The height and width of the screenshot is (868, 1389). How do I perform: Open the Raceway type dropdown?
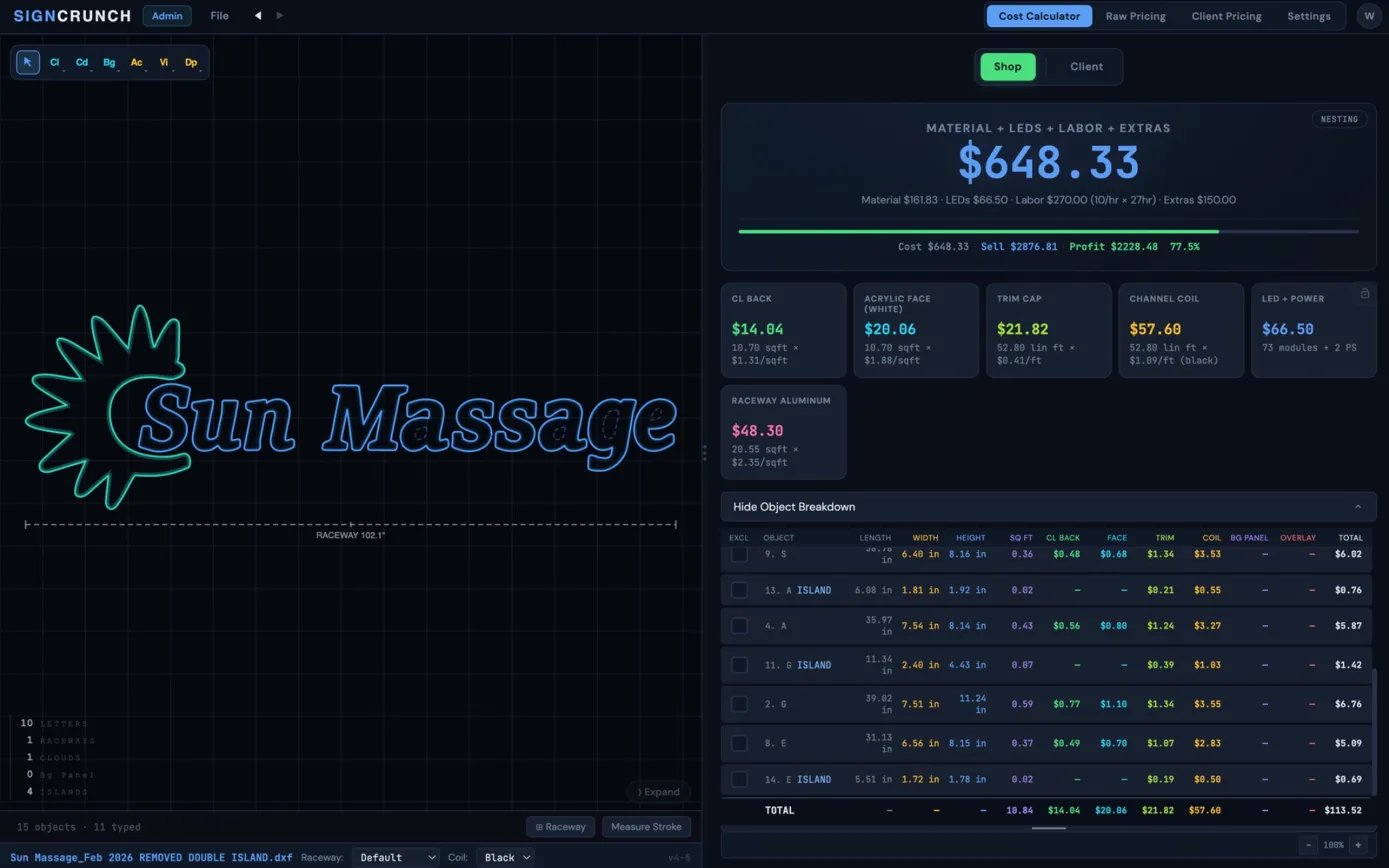click(396, 857)
